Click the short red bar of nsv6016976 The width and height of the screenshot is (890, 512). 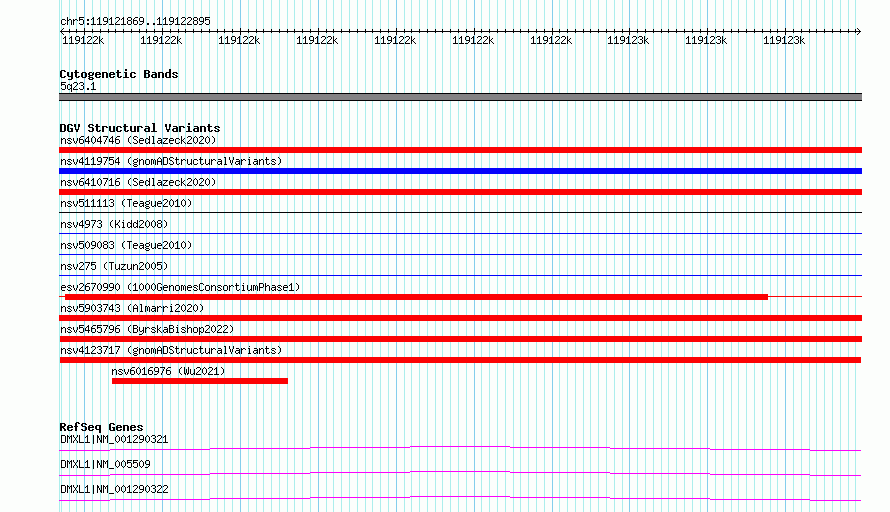tap(200, 381)
